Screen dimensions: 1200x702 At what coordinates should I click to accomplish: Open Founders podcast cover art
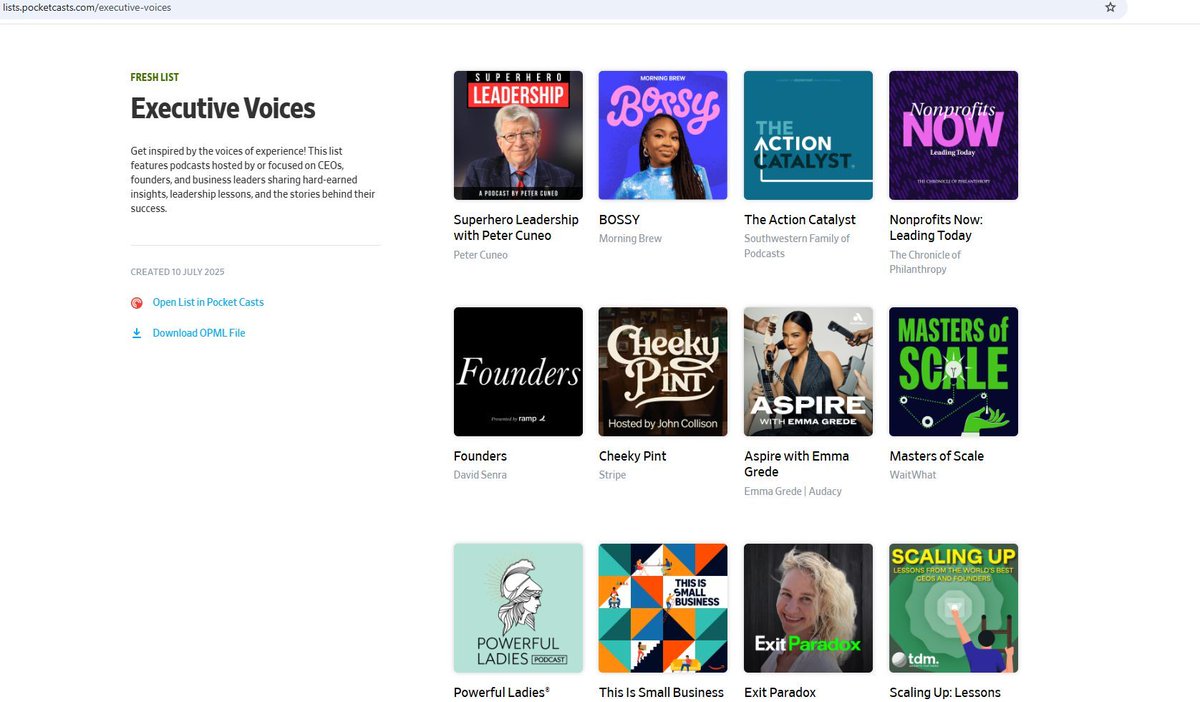click(518, 372)
